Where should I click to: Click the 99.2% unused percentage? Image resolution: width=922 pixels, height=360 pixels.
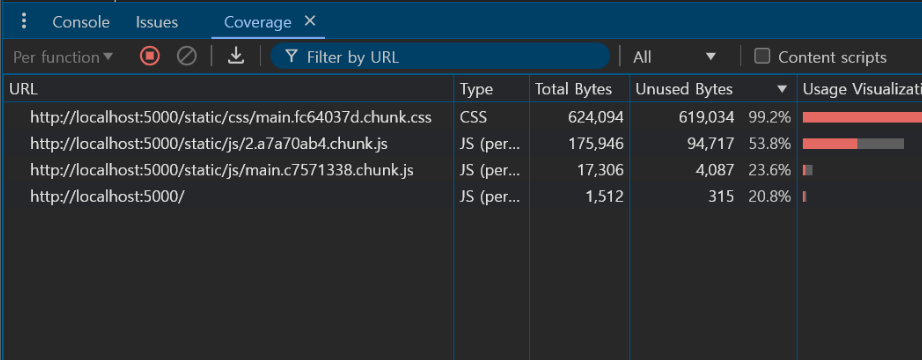point(769,117)
